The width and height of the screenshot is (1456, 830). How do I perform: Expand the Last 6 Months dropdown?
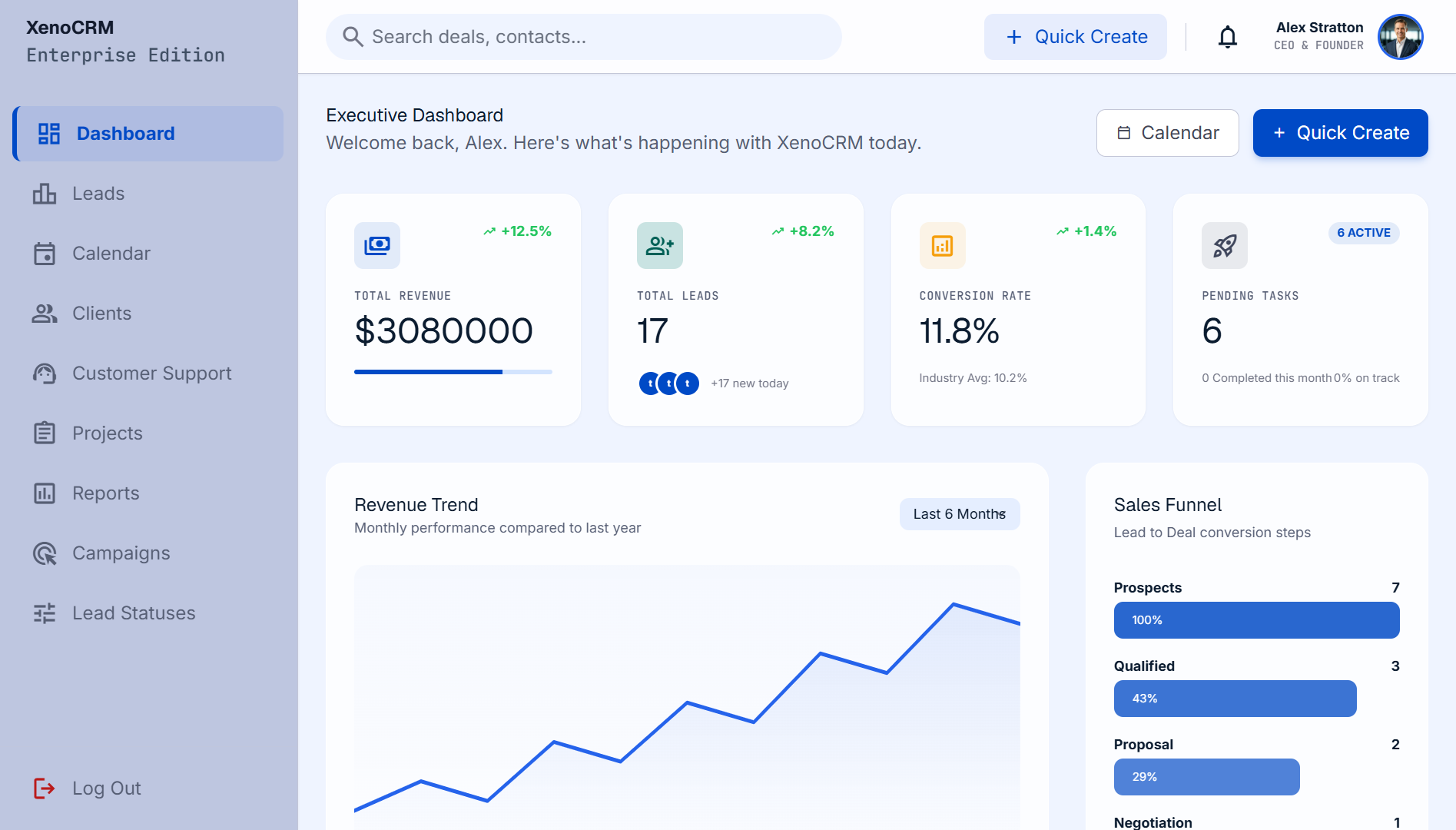(960, 514)
